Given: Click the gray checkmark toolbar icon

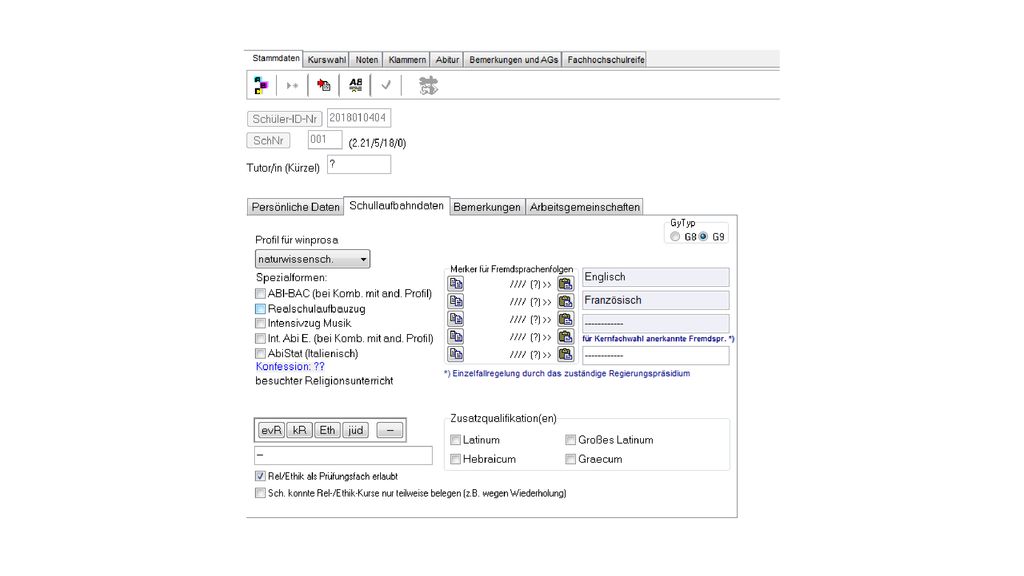Looking at the screenshot, I should coord(386,85).
